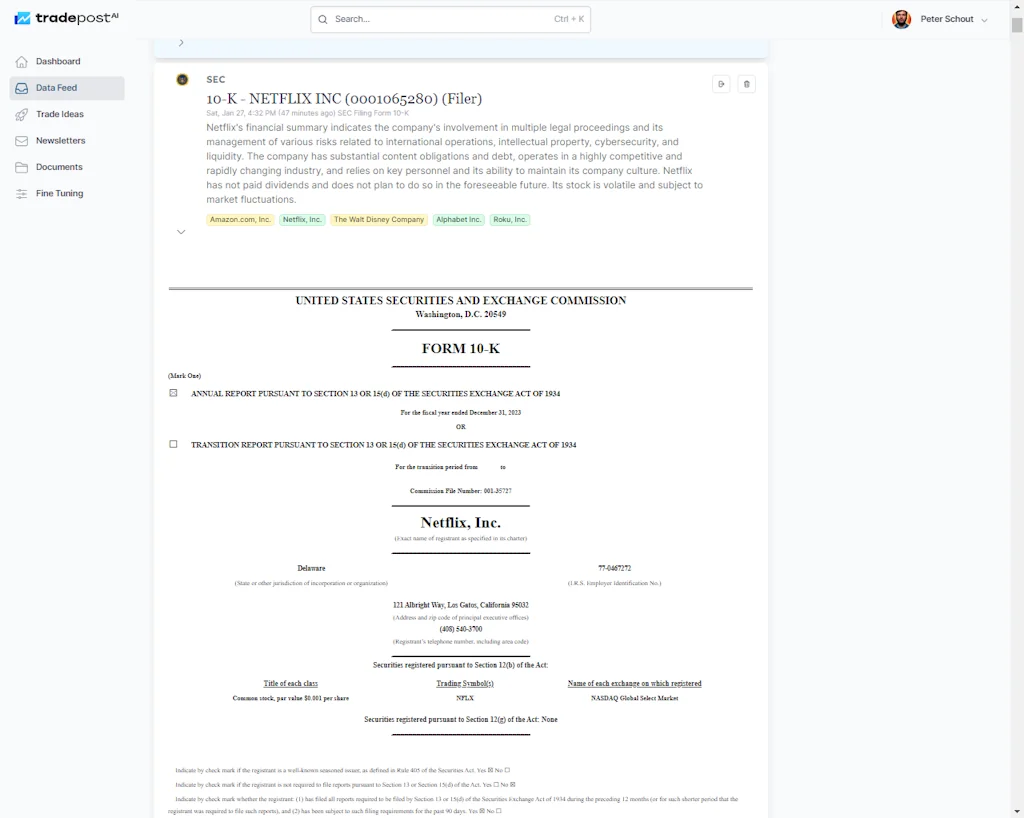Click the Fine Tuning sliders icon

(x=22, y=193)
